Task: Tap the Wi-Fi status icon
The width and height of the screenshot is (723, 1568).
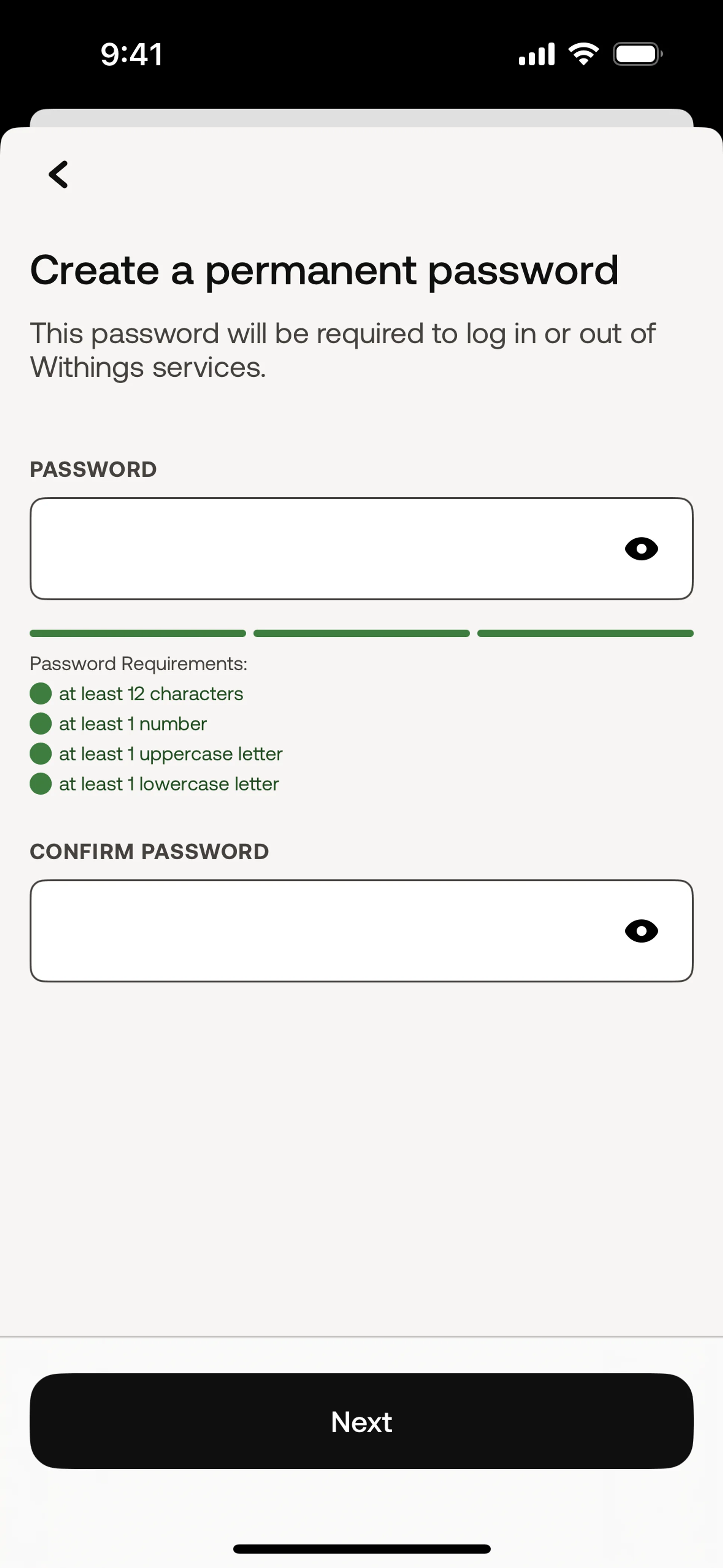Action: click(583, 54)
